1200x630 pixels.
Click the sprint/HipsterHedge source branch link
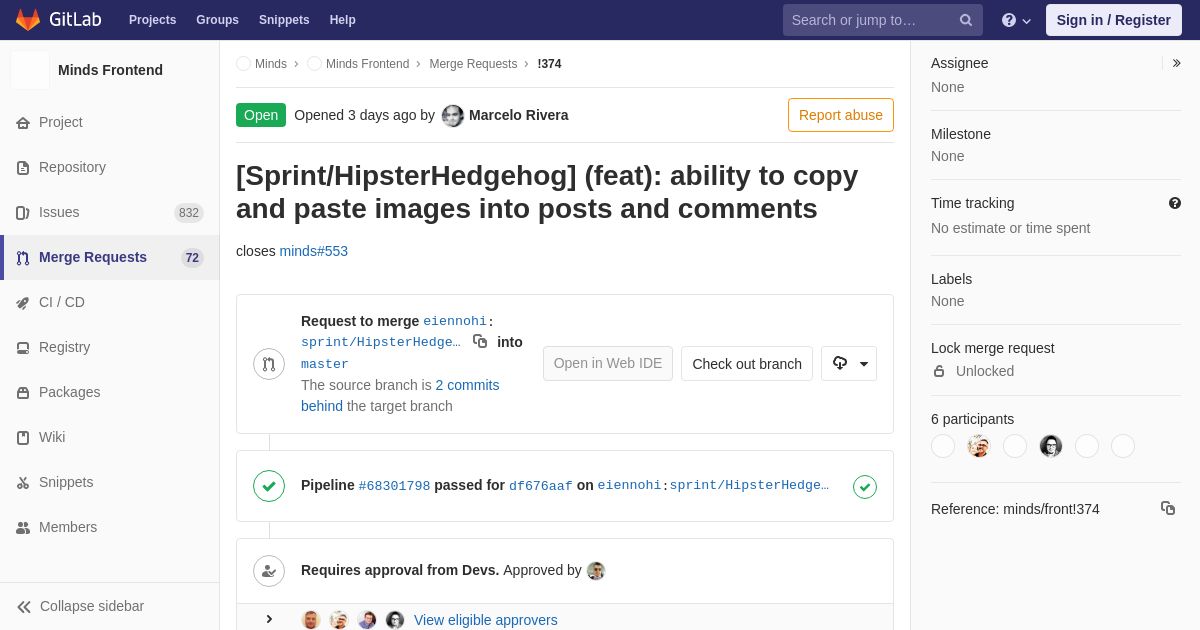point(381,342)
